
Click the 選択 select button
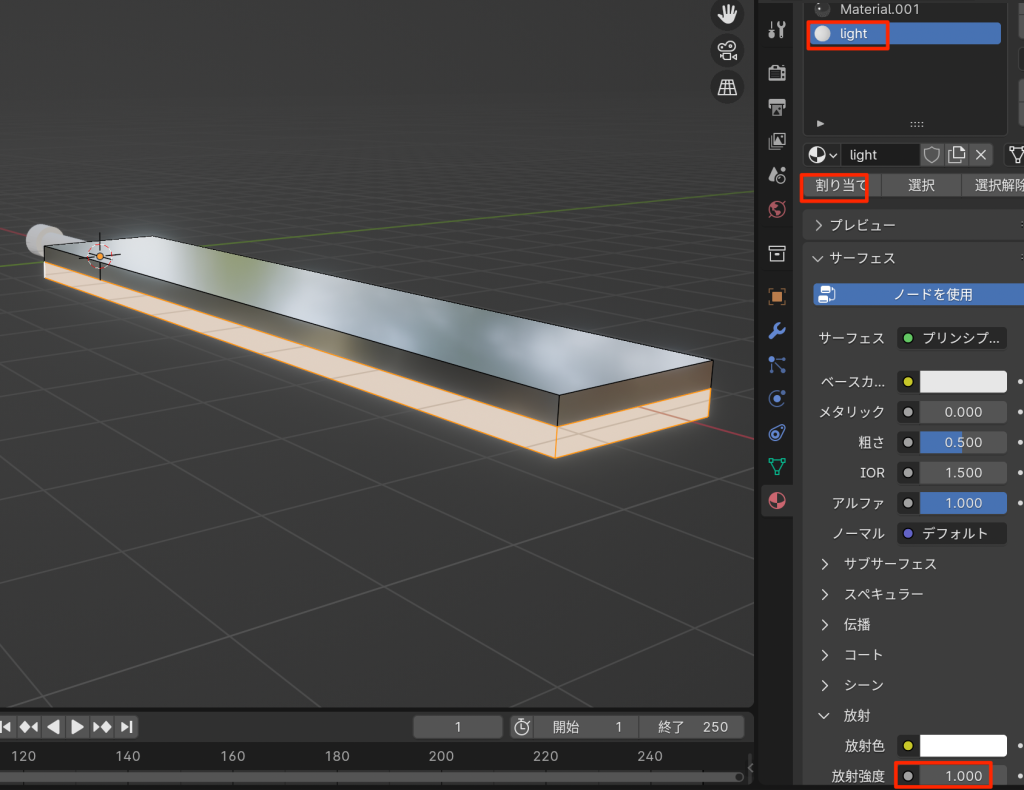coord(921,185)
